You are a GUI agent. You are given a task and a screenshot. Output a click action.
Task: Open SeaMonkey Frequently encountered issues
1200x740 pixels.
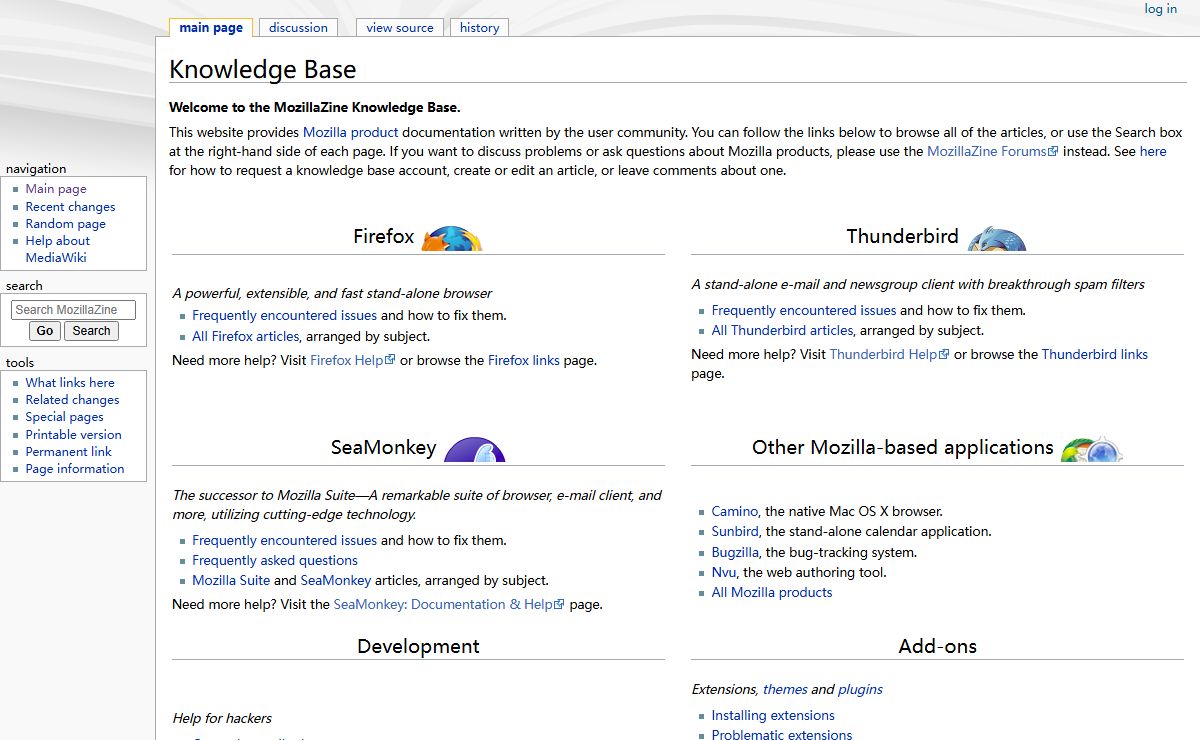(x=284, y=541)
